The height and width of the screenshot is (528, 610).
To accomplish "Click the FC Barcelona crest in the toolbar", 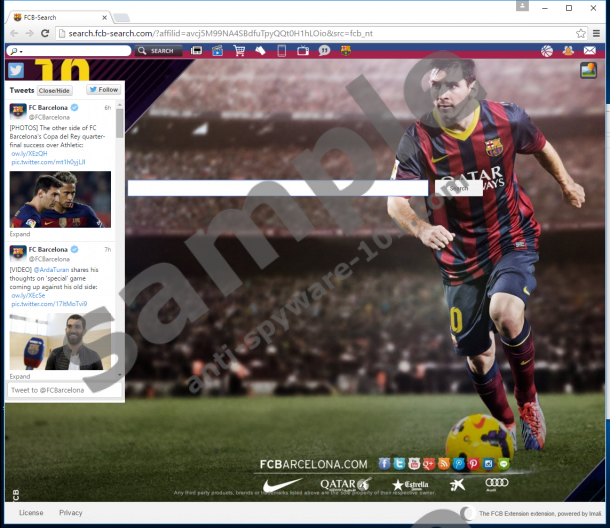I will [346, 51].
